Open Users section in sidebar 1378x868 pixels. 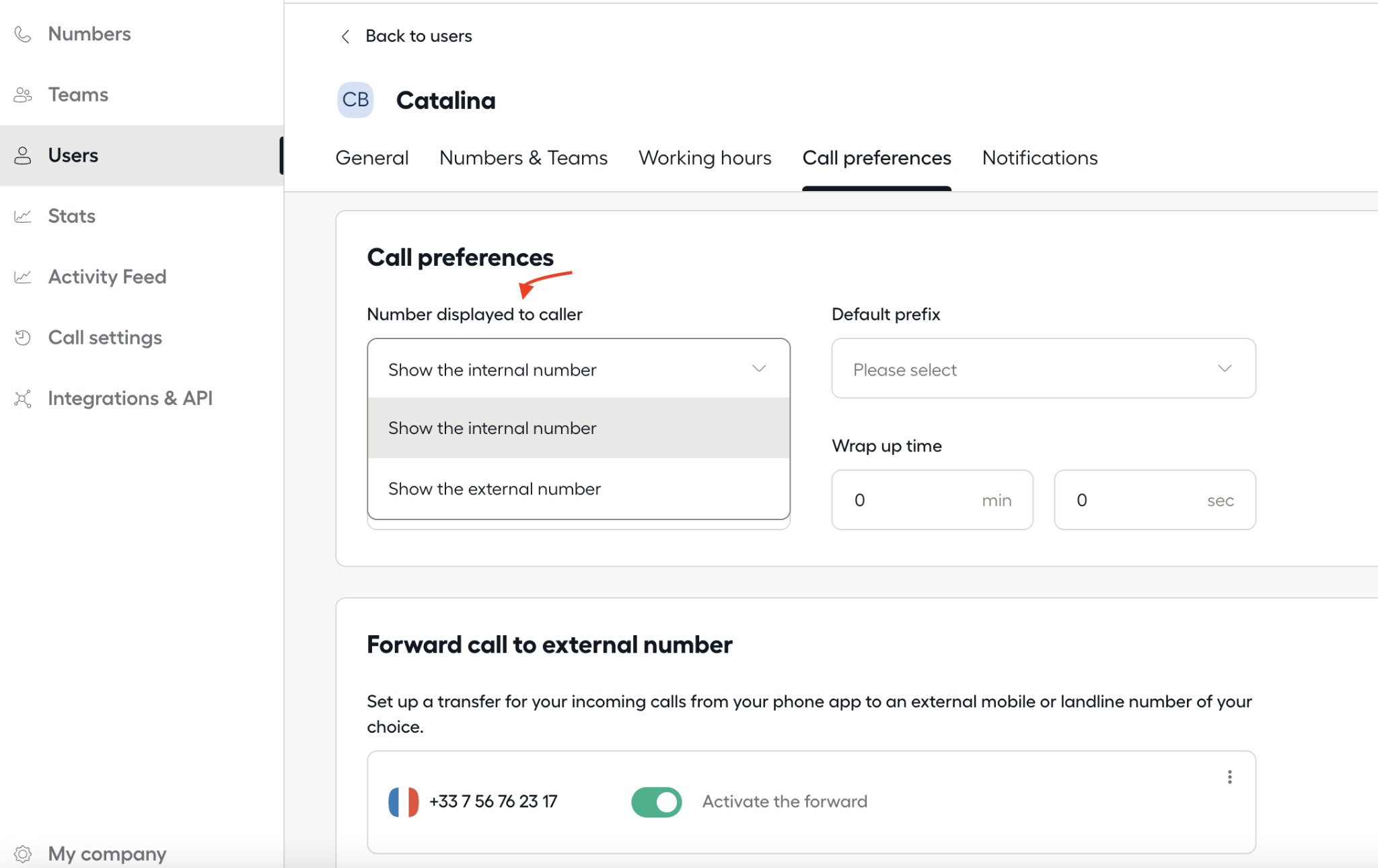141,155
